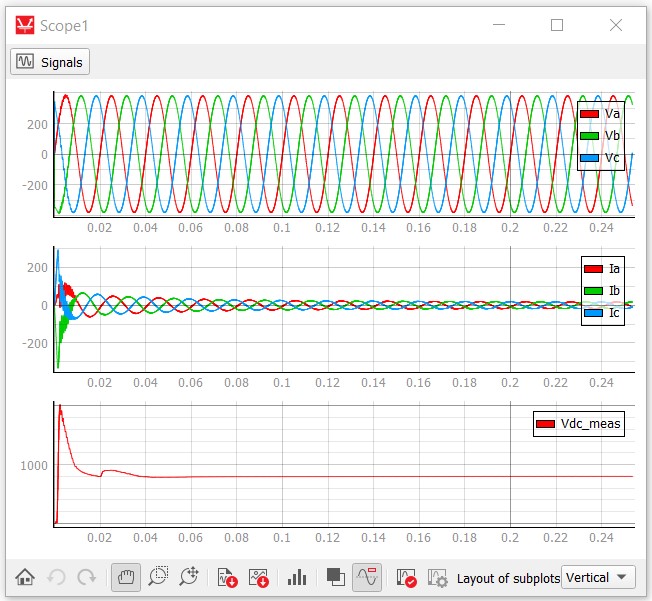652x601 pixels.
Task: Toggle the waveform cursor display button
Action: (x=367, y=577)
